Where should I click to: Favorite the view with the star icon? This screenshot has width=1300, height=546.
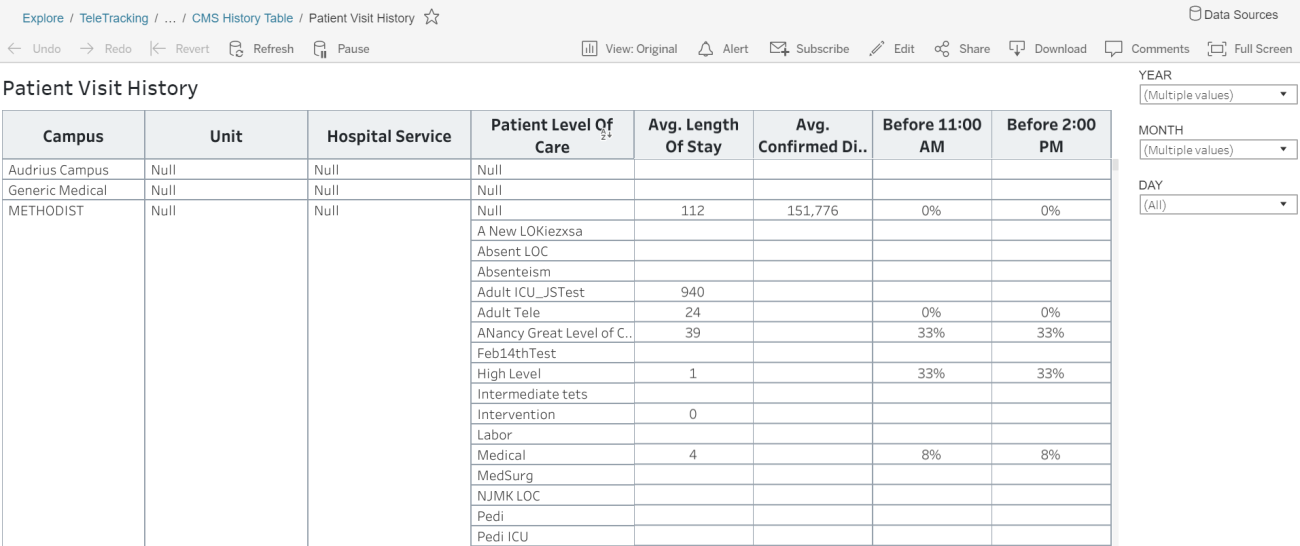pyautogui.click(x=433, y=17)
